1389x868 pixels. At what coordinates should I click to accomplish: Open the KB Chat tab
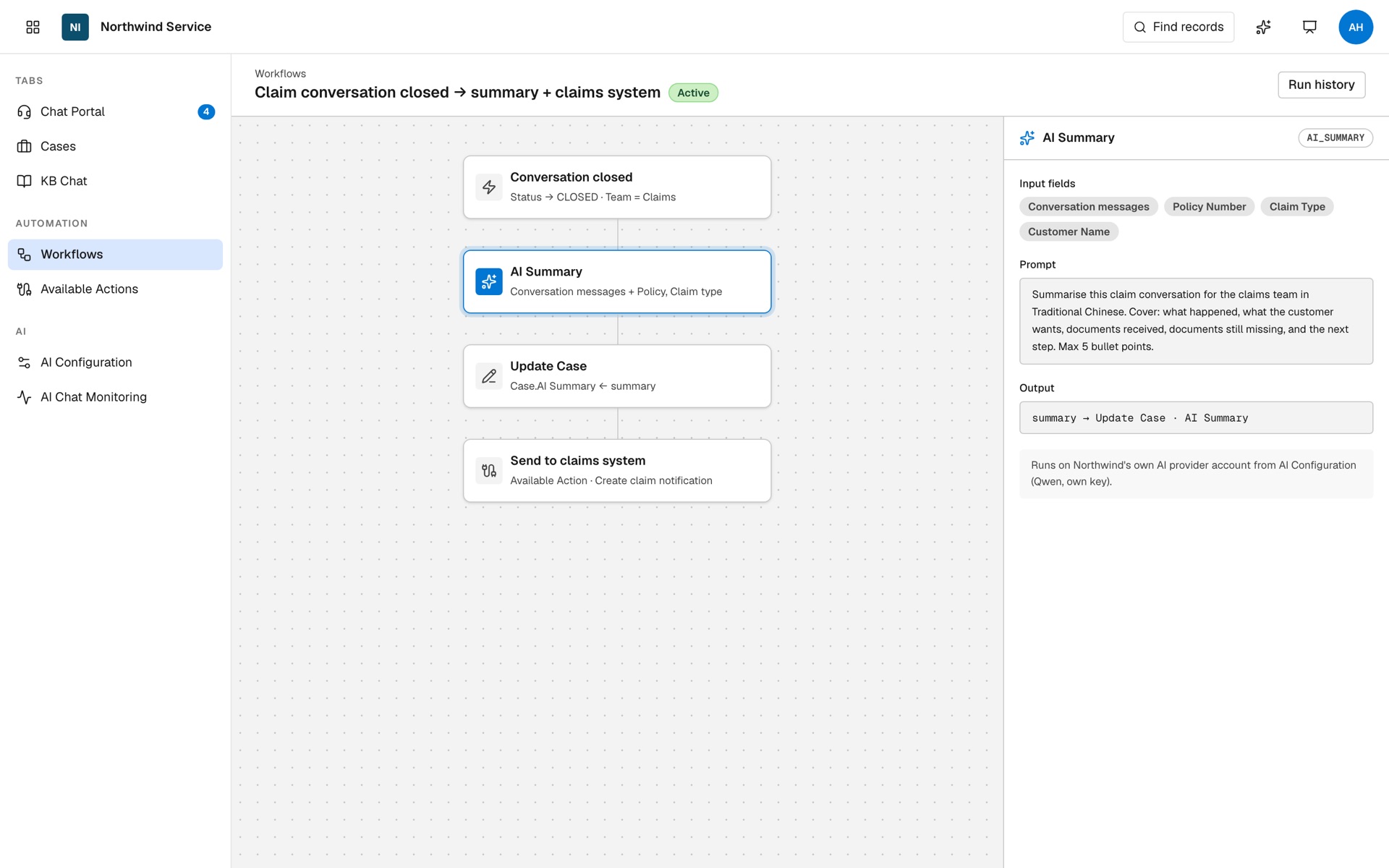click(115, 181)
